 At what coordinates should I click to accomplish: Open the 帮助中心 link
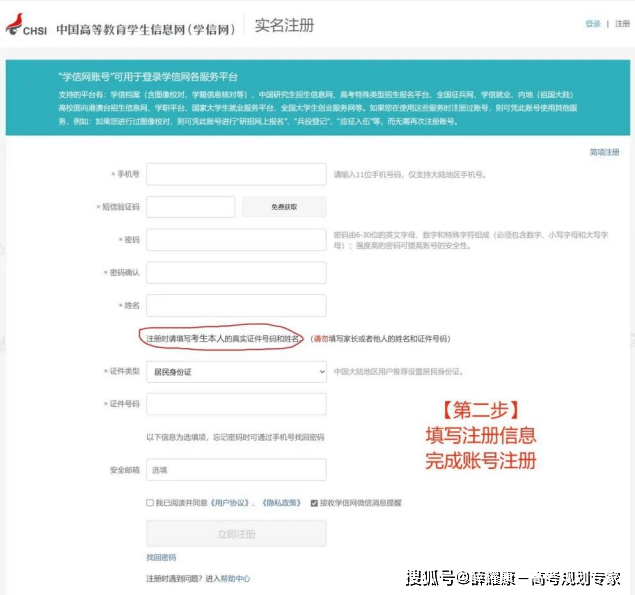(x=235, y=578)
